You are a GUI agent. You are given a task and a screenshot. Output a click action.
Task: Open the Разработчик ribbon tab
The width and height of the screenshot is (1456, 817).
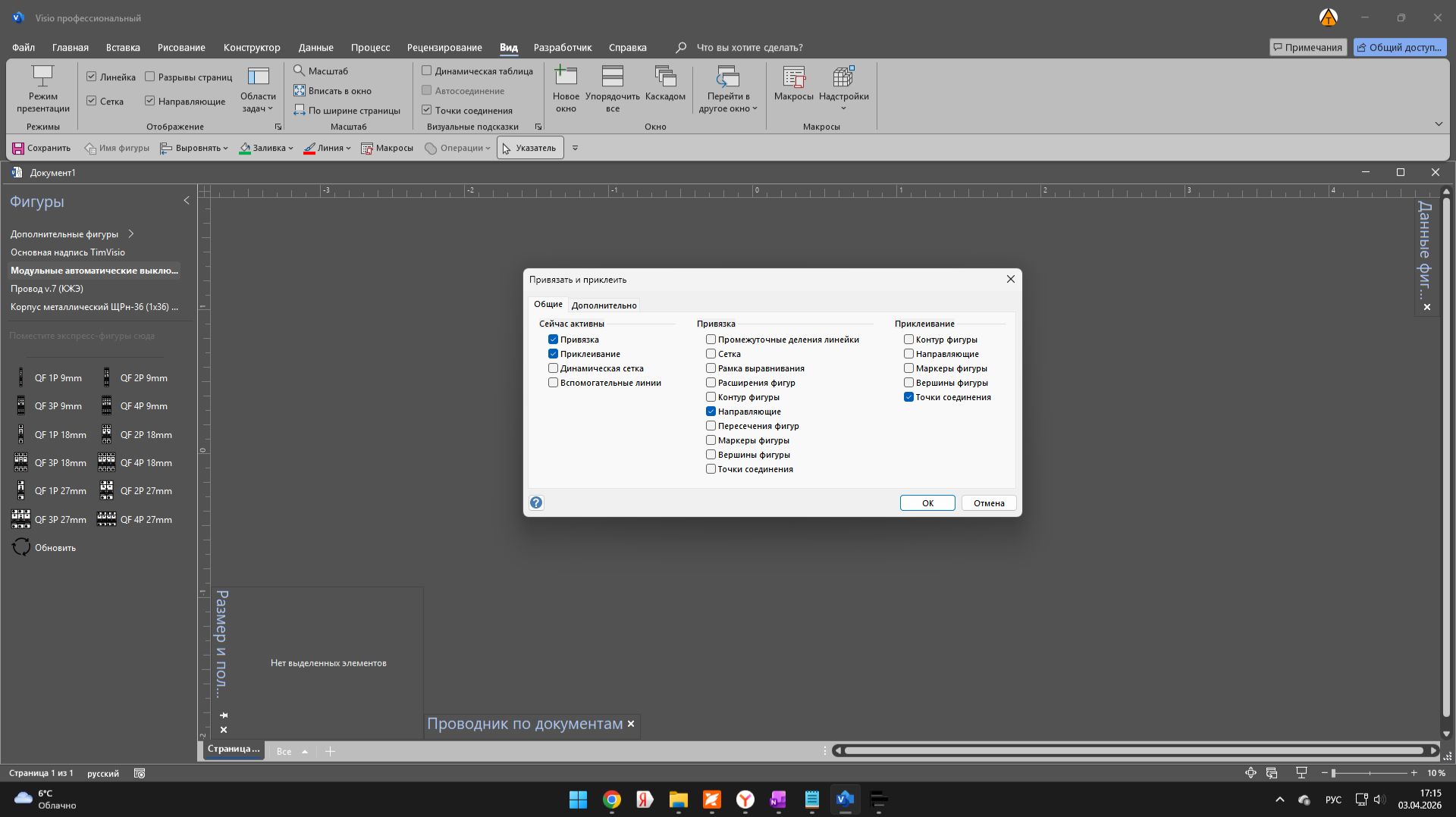pyautogui.click(x=562, y=47)
